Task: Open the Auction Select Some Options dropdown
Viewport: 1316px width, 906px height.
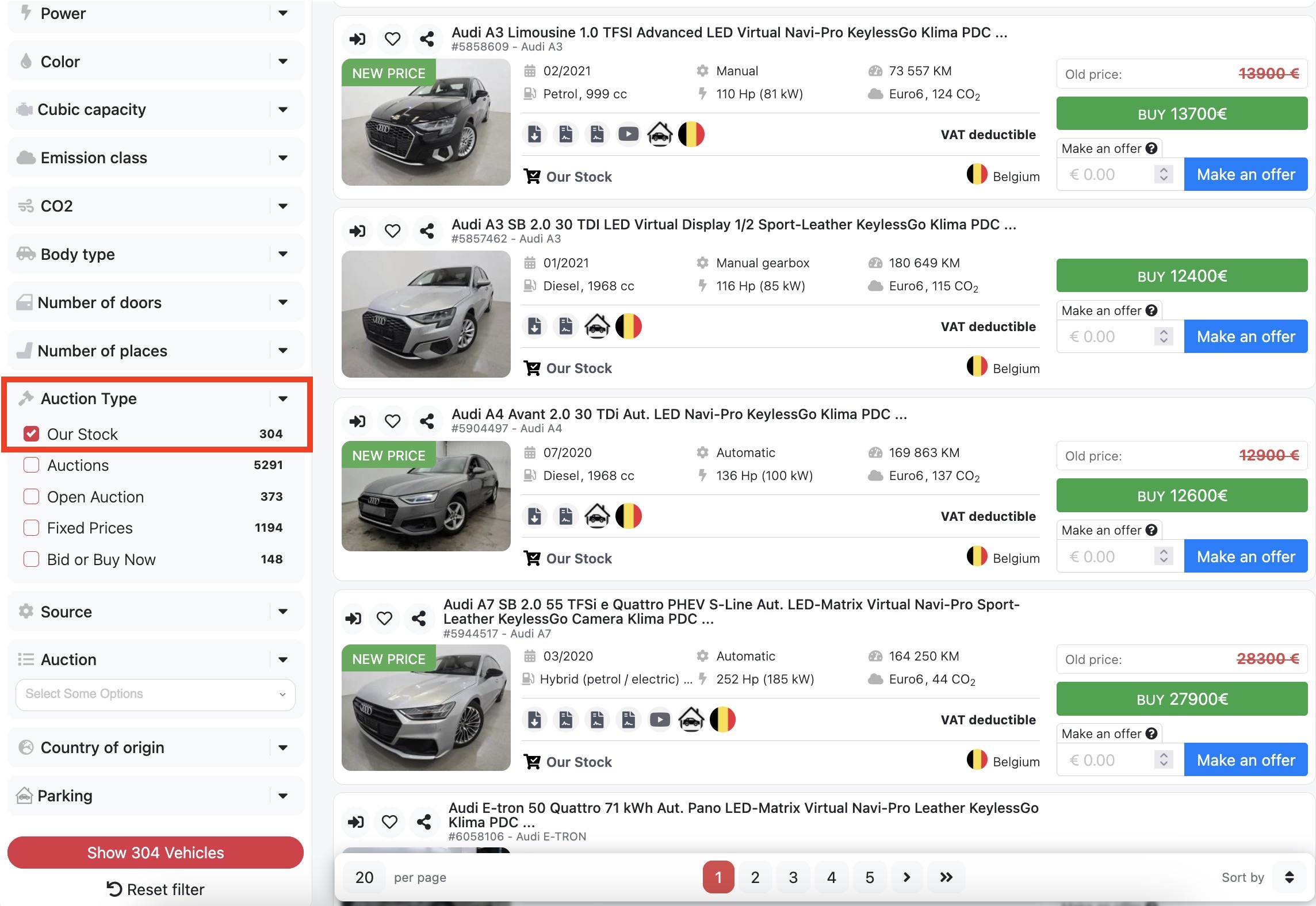Action: click(155, 694)
